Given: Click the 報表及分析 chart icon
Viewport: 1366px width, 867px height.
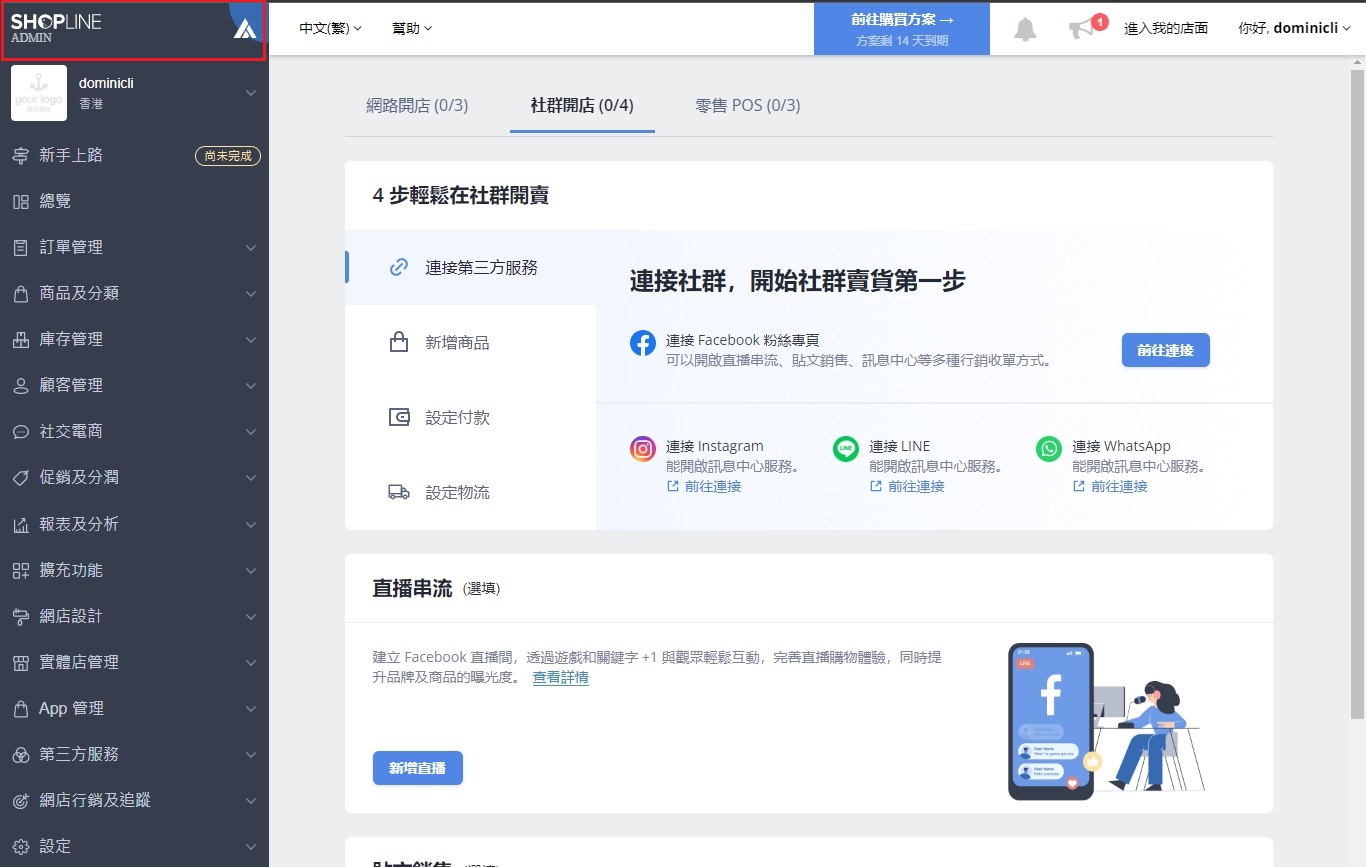Looking at the screenshot, I should (21, 525).
